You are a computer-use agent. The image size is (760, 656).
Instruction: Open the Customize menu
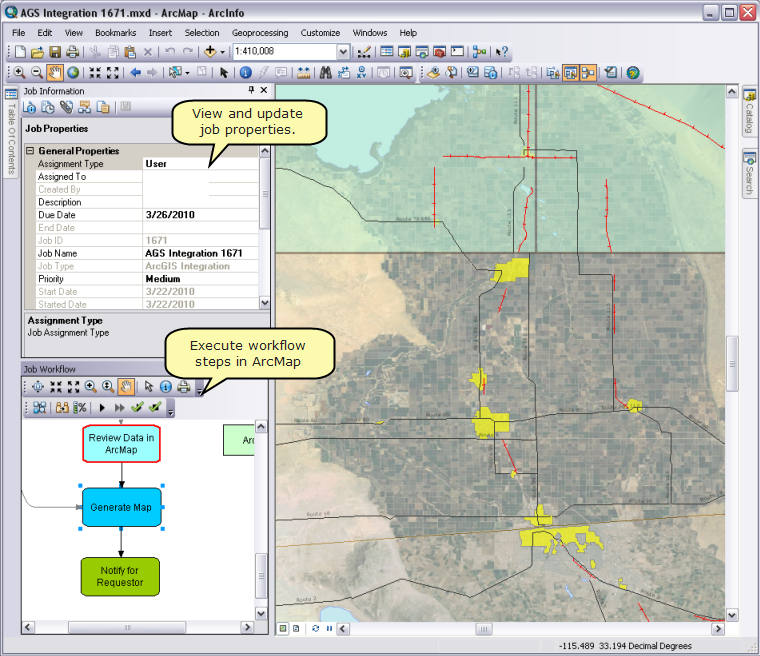pos(320,33)
